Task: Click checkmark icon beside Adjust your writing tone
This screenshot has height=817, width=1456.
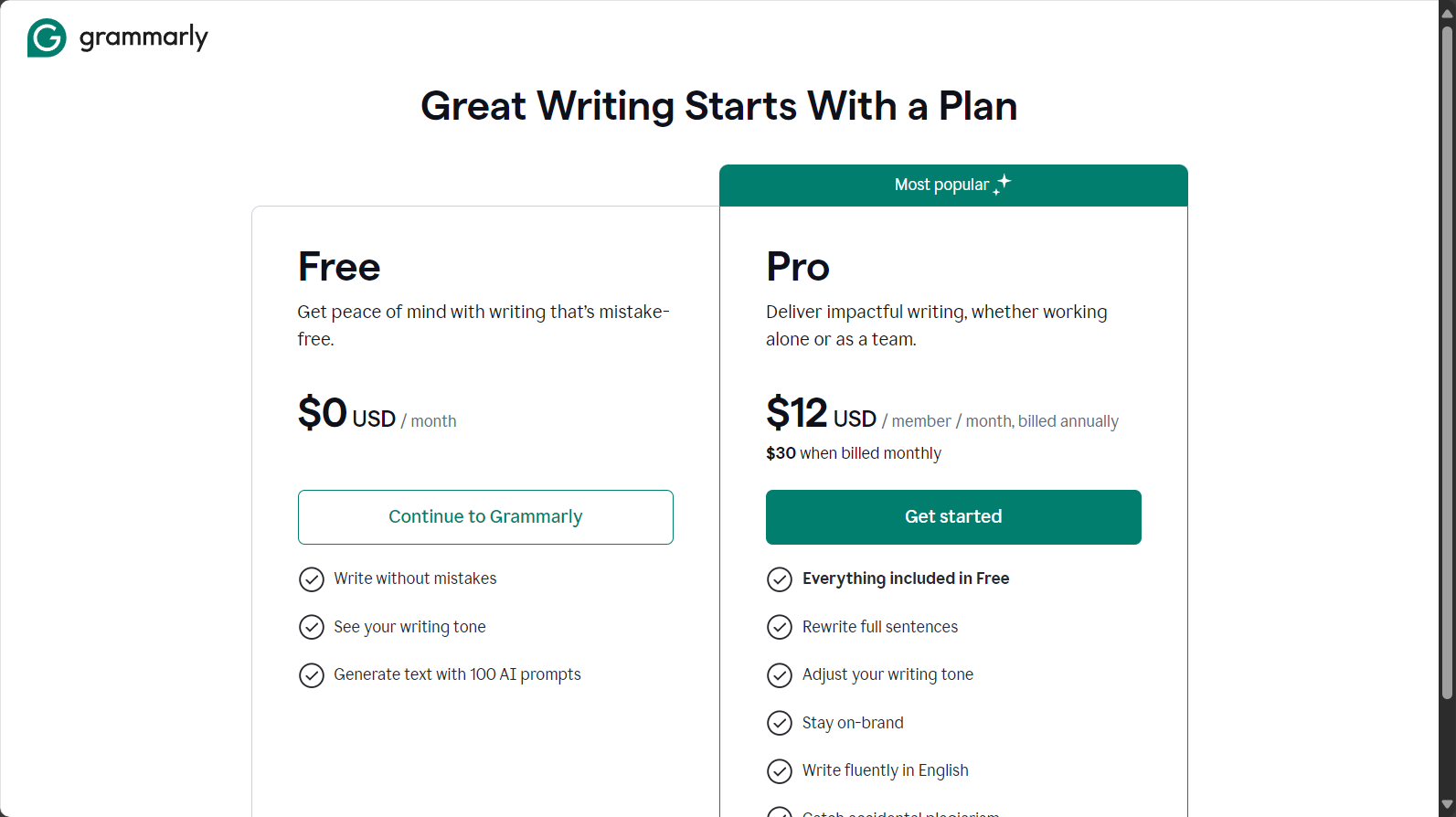Action: (x=780, y=675)
